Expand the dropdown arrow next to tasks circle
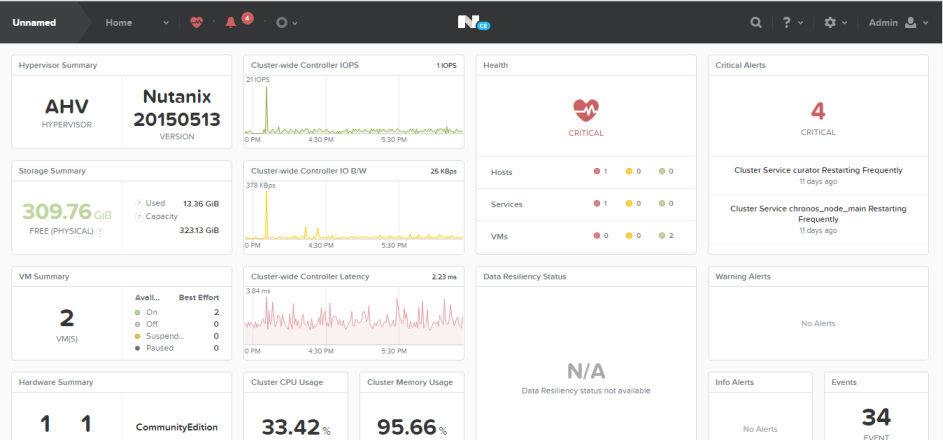This screenshot has height=440, width=943. click(x=295, y=23)
